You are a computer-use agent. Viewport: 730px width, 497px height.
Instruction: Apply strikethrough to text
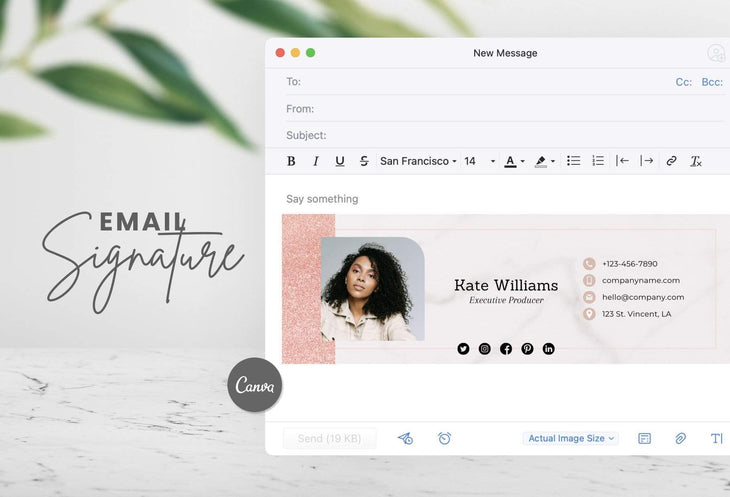click(x=364, y=161)
